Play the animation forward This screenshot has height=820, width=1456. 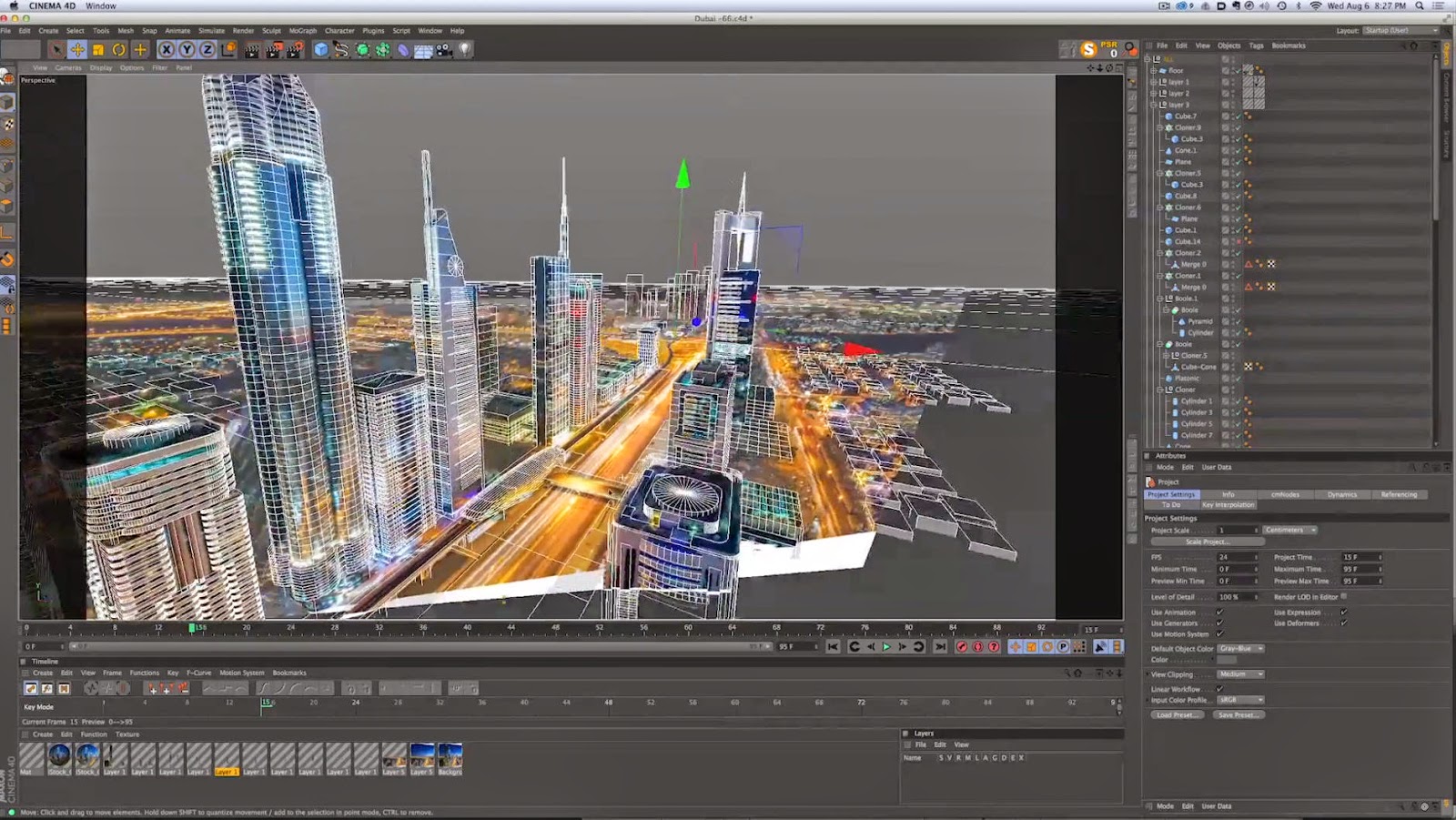point(886,646)
